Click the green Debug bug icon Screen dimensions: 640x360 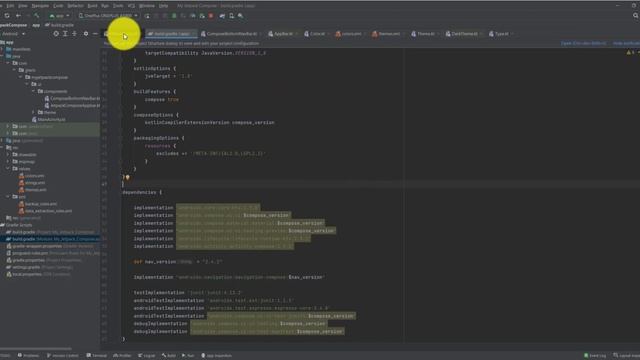(174, 16)
